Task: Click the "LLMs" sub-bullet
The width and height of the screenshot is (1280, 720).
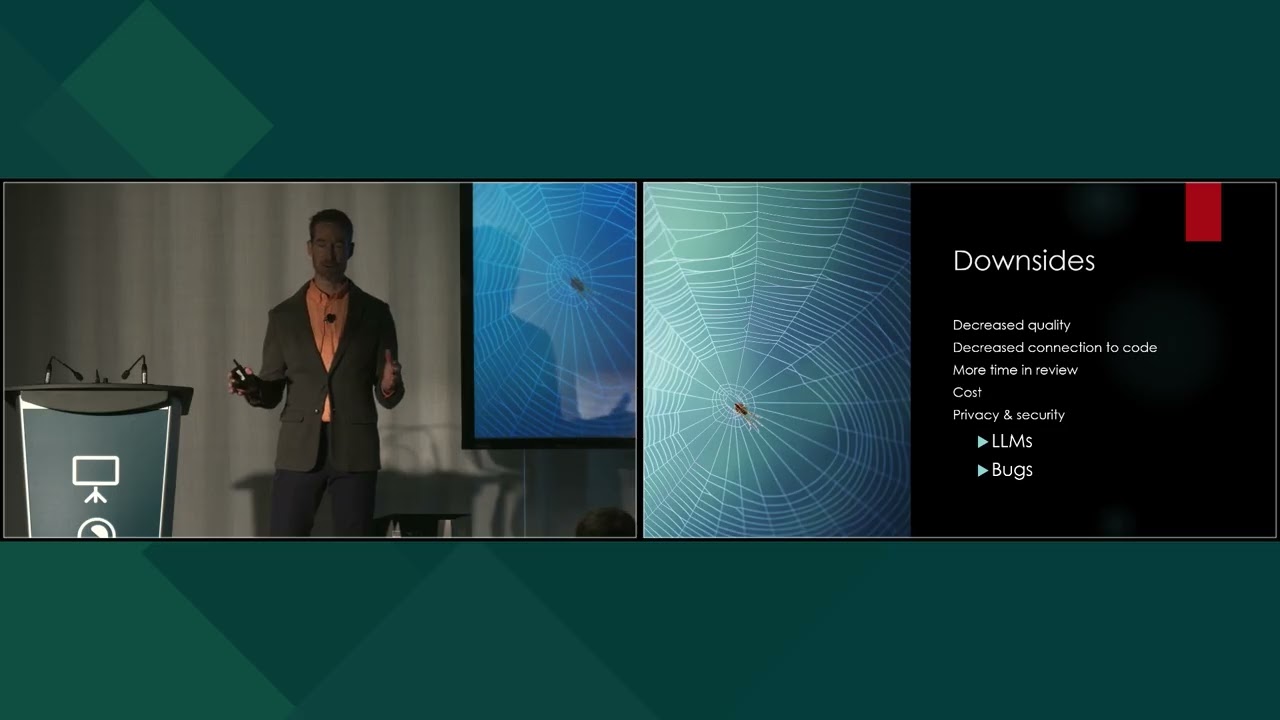Action: 1012,441
